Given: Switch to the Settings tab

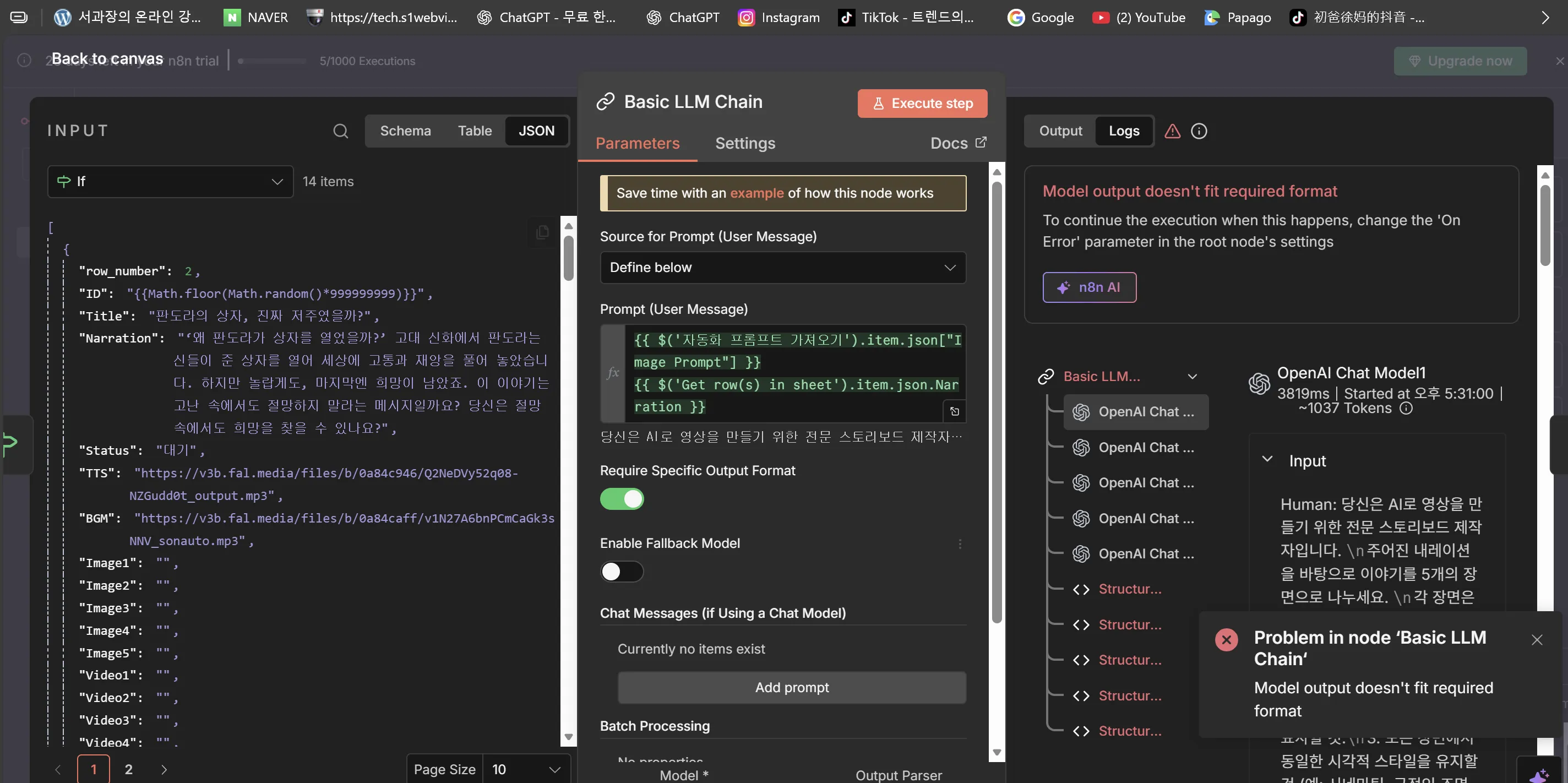Looking at the screenshot, I should 744,143.
